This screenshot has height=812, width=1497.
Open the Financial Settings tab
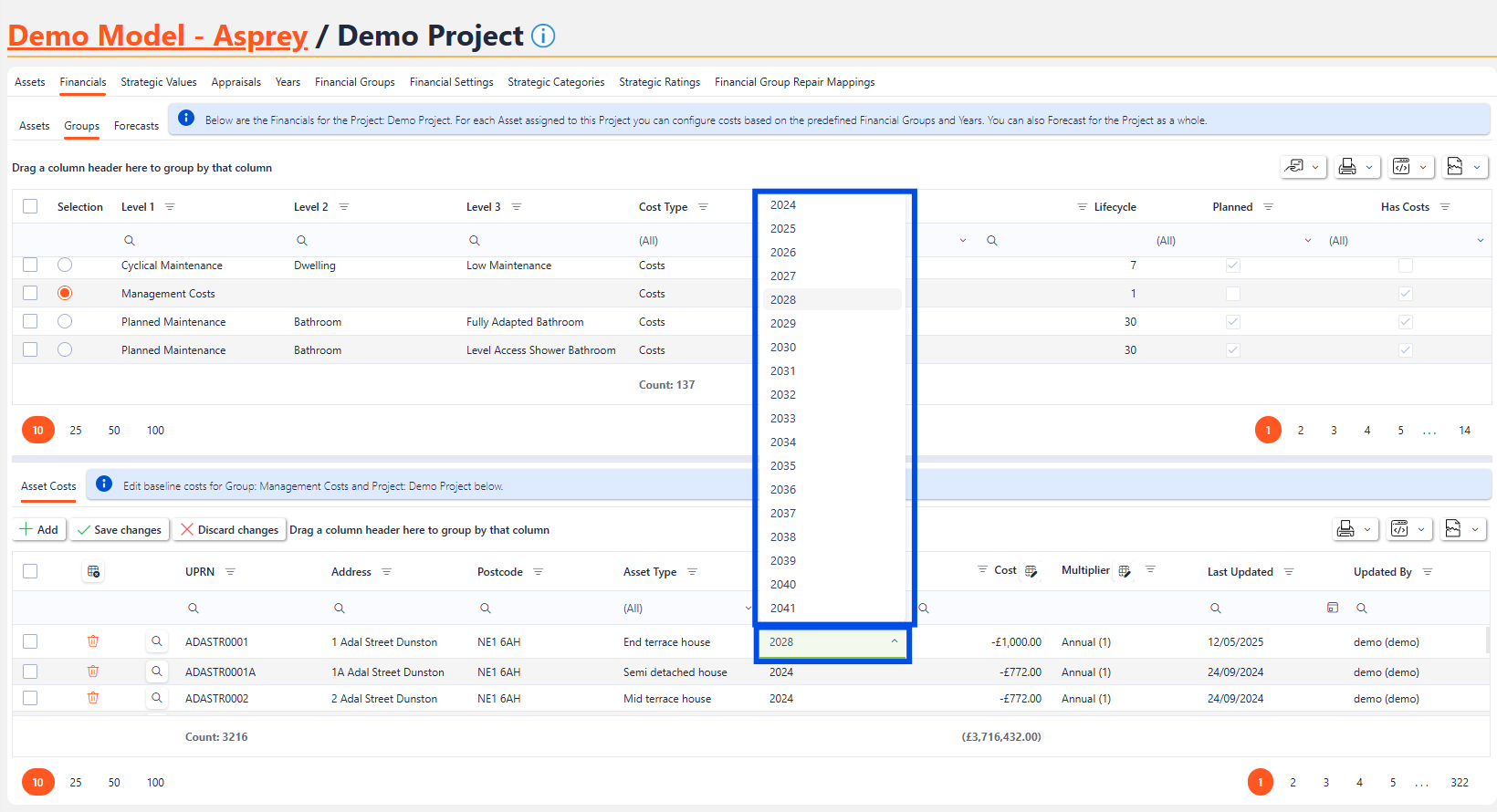point(451,82)
